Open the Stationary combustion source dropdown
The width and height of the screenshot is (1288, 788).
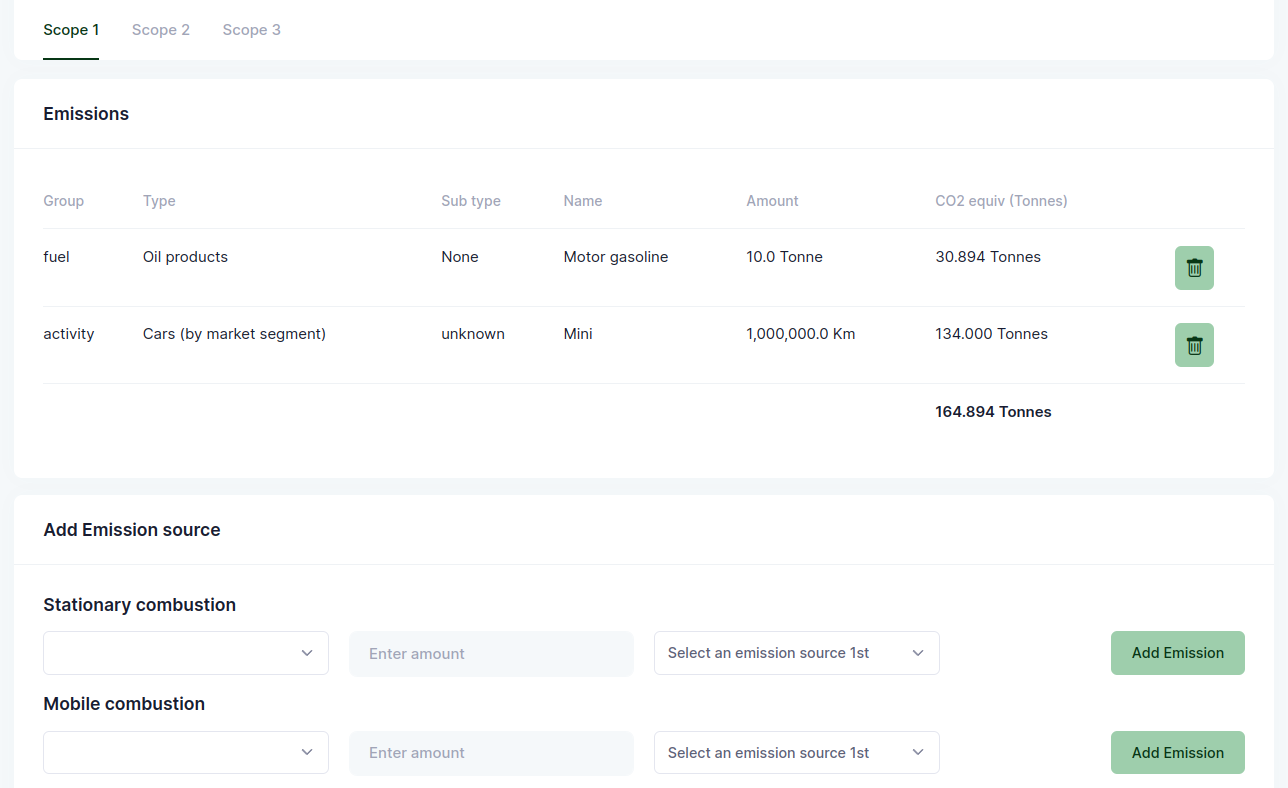pyautogui.click(x=186, y=653)
